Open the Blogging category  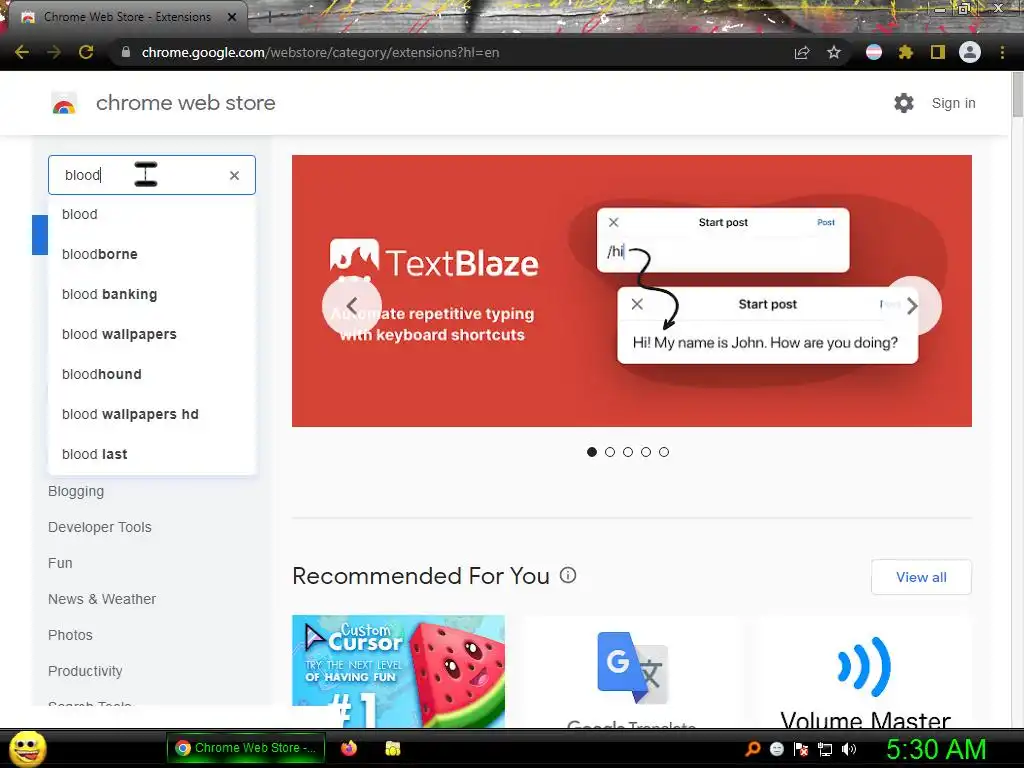[x=76, y=491]
